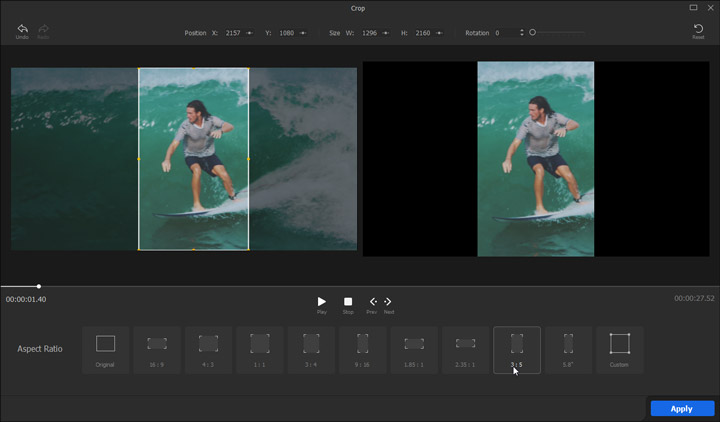Click the top-center crop handle

coord(194,68)
